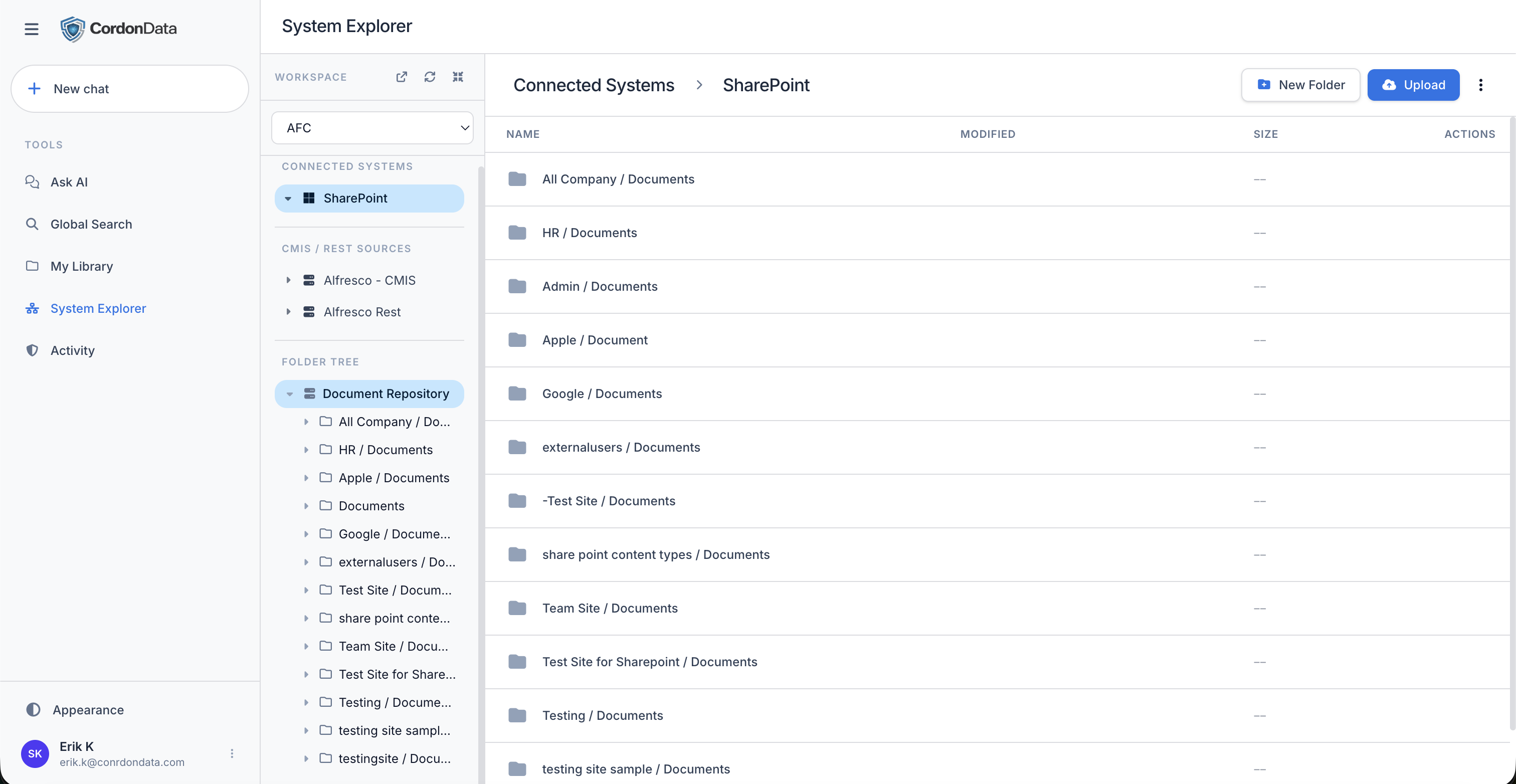Image resolution: width=1516 pixels, height=784 pixels.
Task: Collapse the SharePoint connected system
Action: 288,199
